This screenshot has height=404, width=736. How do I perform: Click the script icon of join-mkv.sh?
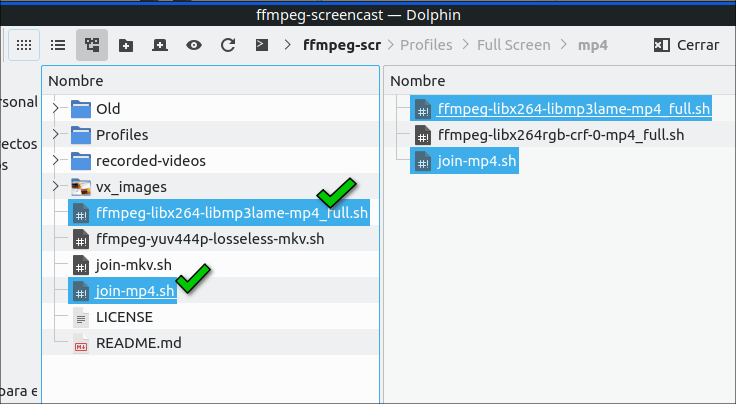81,265
